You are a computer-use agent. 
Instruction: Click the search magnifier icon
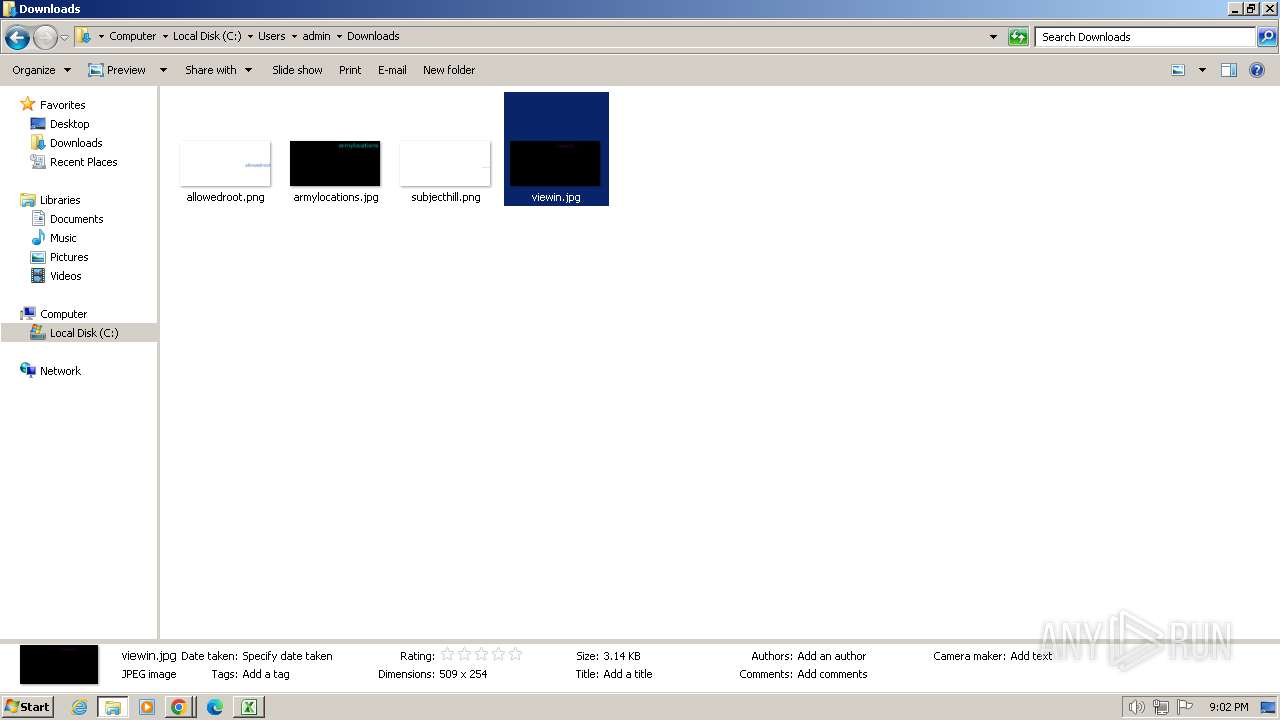[x=1267, y=37]
